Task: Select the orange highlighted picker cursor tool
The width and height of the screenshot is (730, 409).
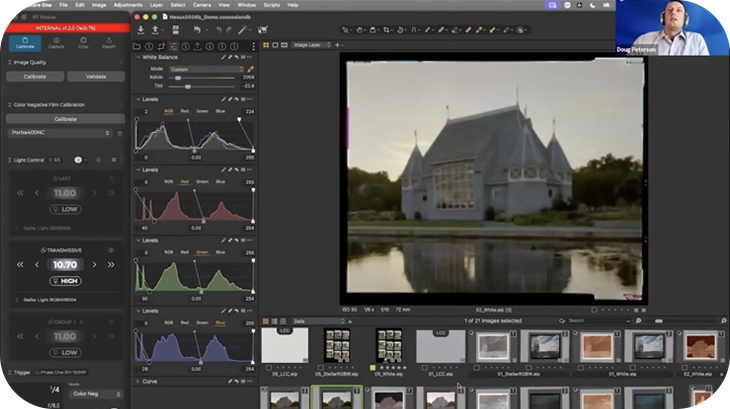Action: [479, 30]
